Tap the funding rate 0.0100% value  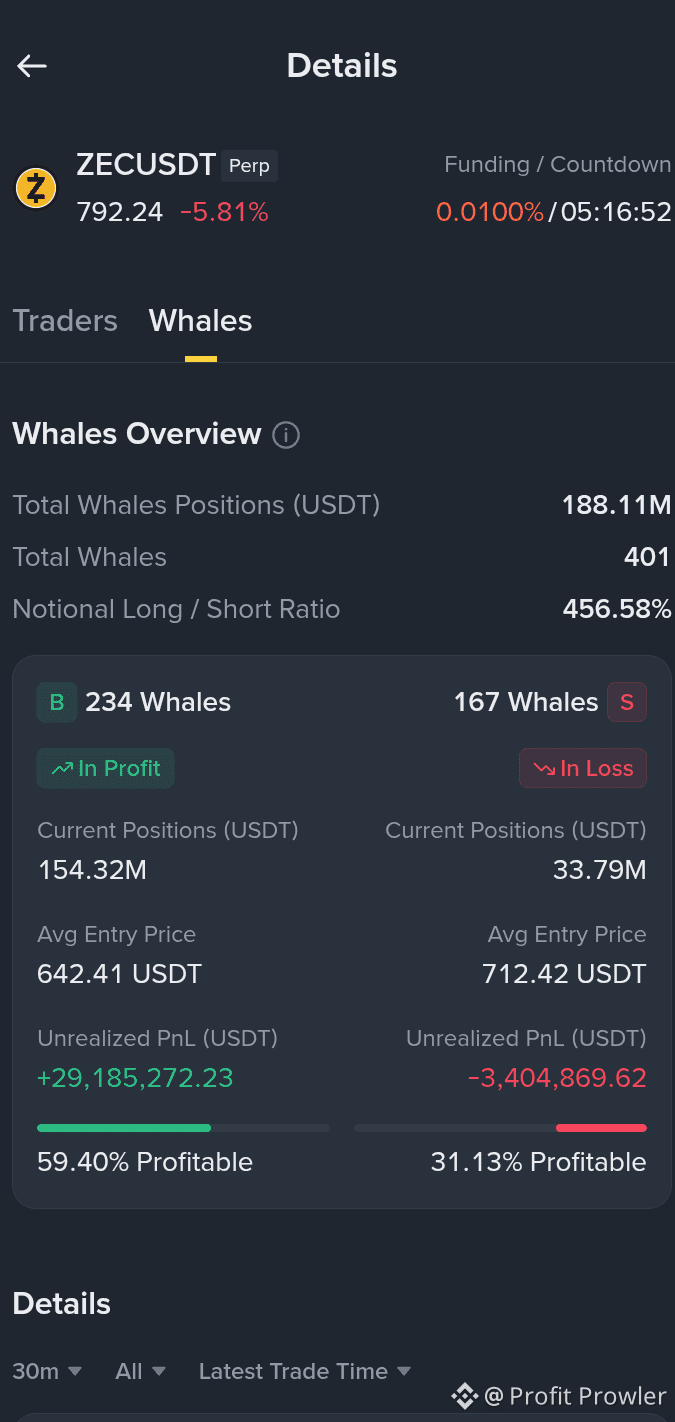click(490, 212)
